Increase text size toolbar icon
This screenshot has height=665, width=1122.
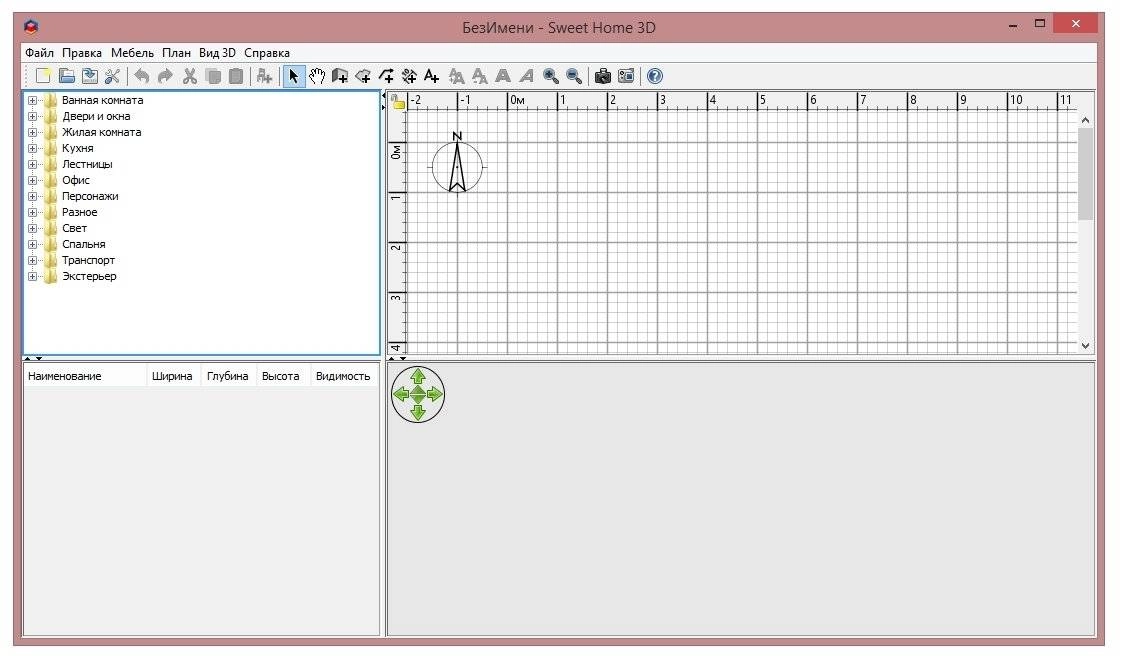coord(456,76)
